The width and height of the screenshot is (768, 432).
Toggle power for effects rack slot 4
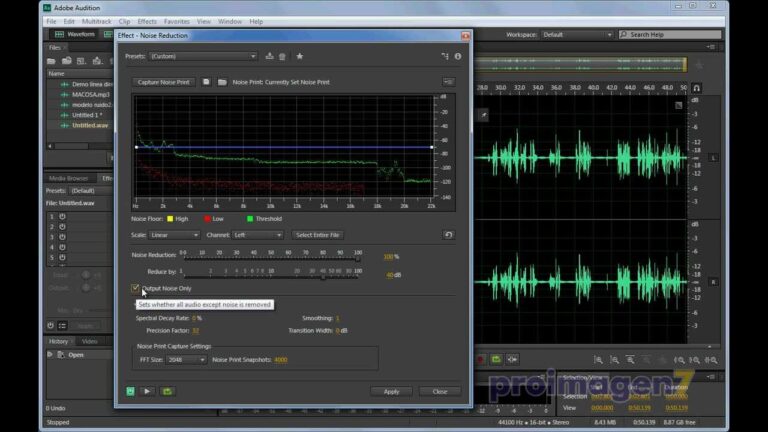pyautogui.click(x=63, y=247)
